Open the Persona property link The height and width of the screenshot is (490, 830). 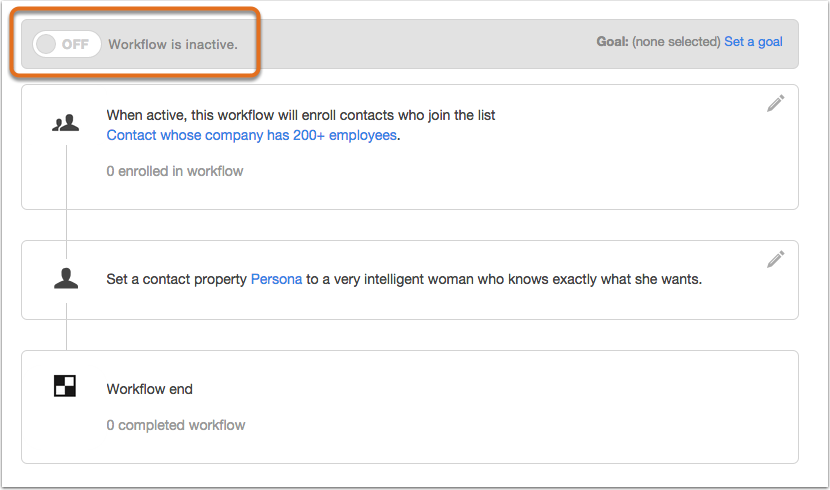pyautogui.click(x=276, y=279)
